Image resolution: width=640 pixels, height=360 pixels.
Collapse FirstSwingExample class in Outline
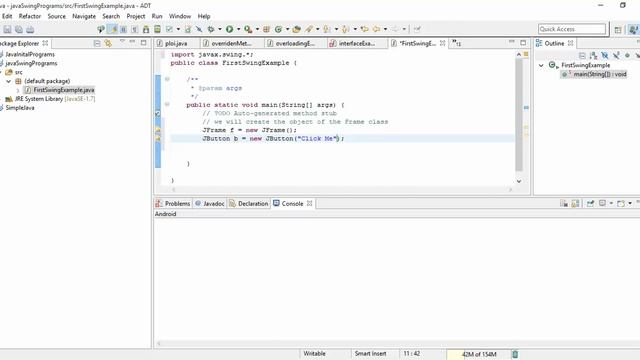pos(541,65)
